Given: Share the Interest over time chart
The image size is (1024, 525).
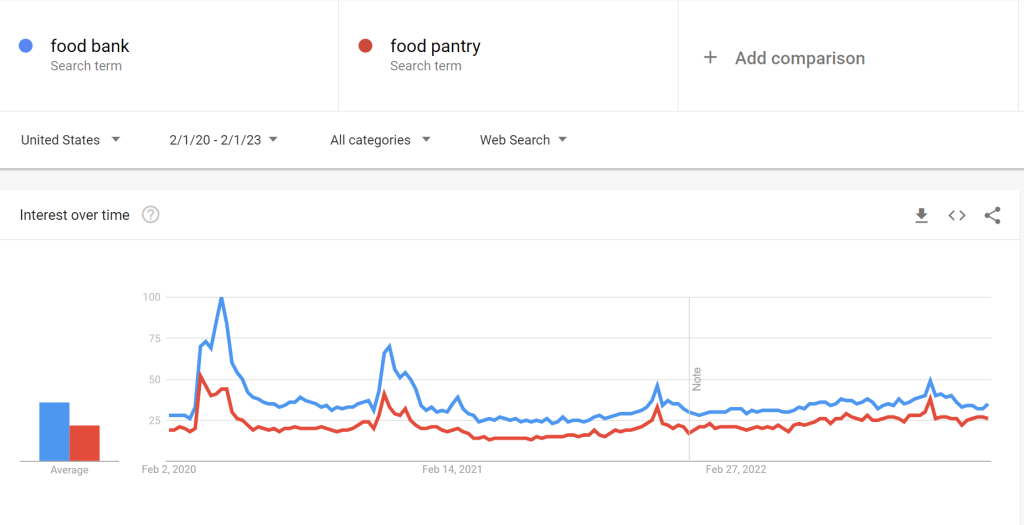Looking at the screenshot, I should pyautogui.click(x=992, y=215).
